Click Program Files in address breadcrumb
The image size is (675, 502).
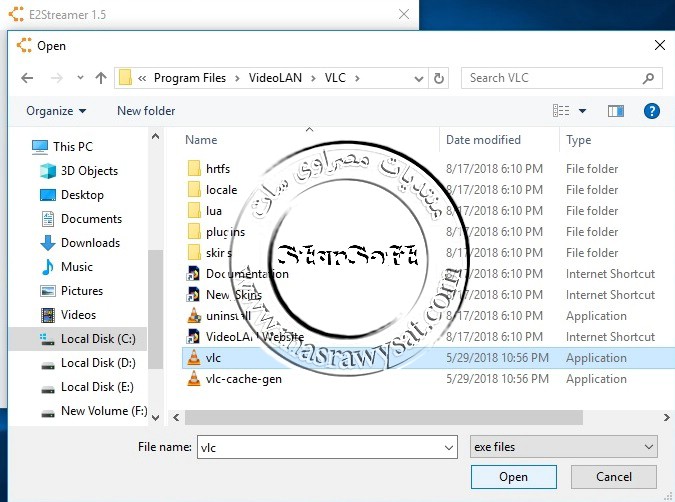pyautogui.click(x=190, y=78)
